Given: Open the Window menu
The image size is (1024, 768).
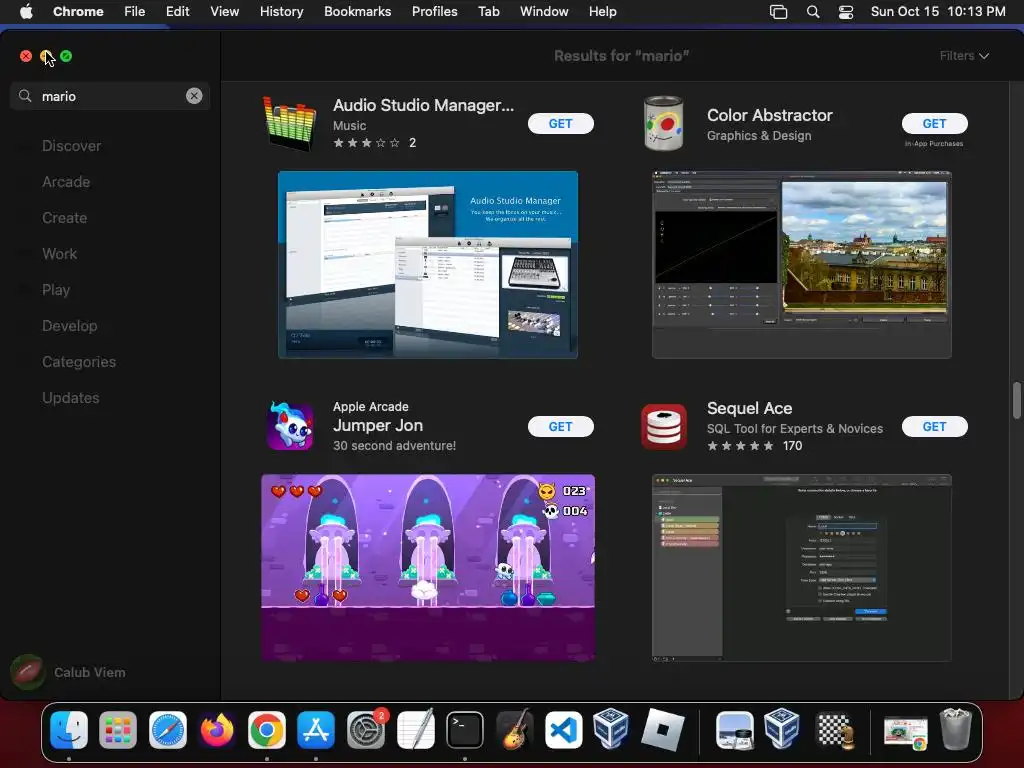Looking at the screenshot, I should point(544,12).
